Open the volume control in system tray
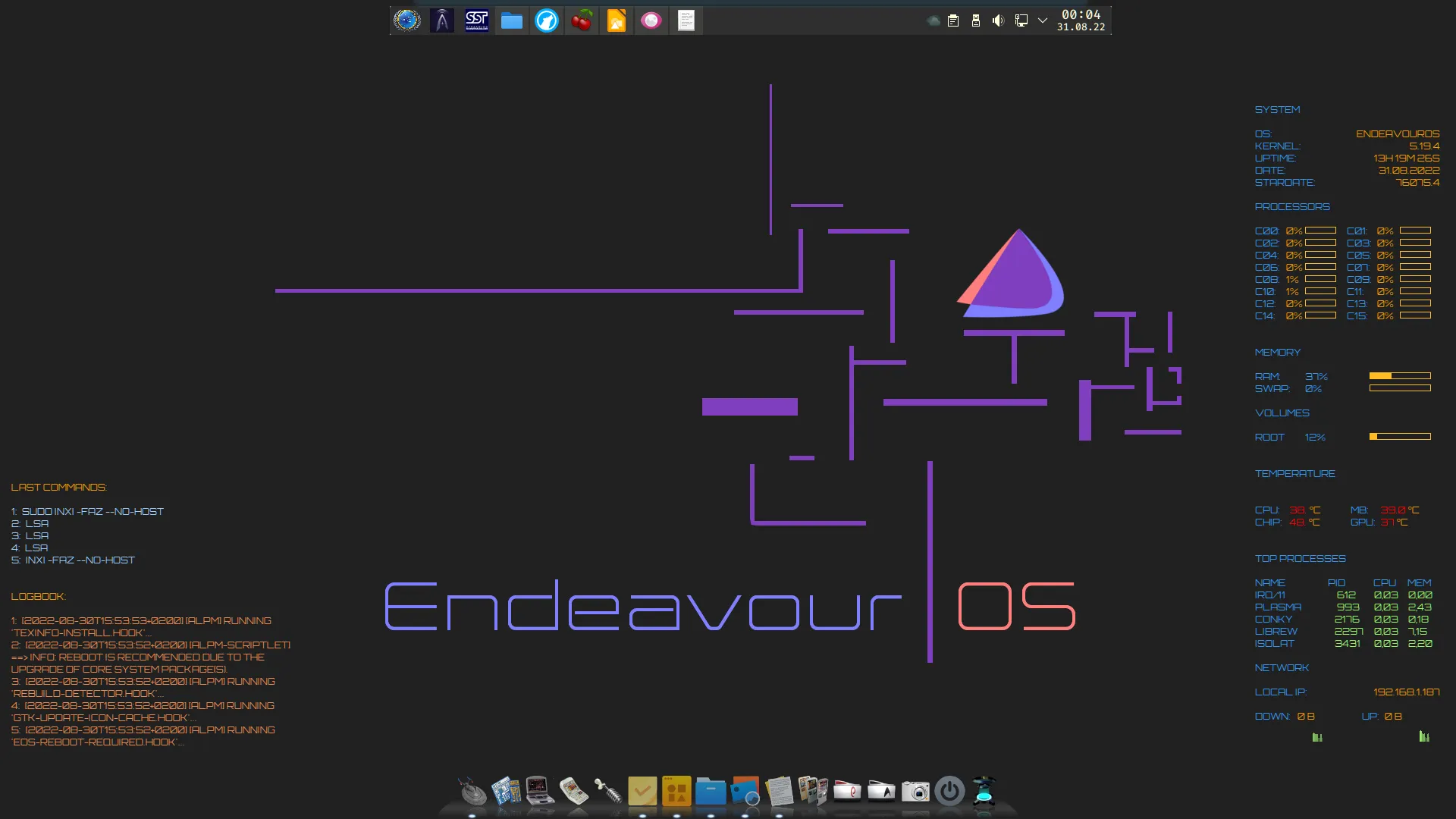This screenshot has width=1456, height=819. click(x=998, y=20)
